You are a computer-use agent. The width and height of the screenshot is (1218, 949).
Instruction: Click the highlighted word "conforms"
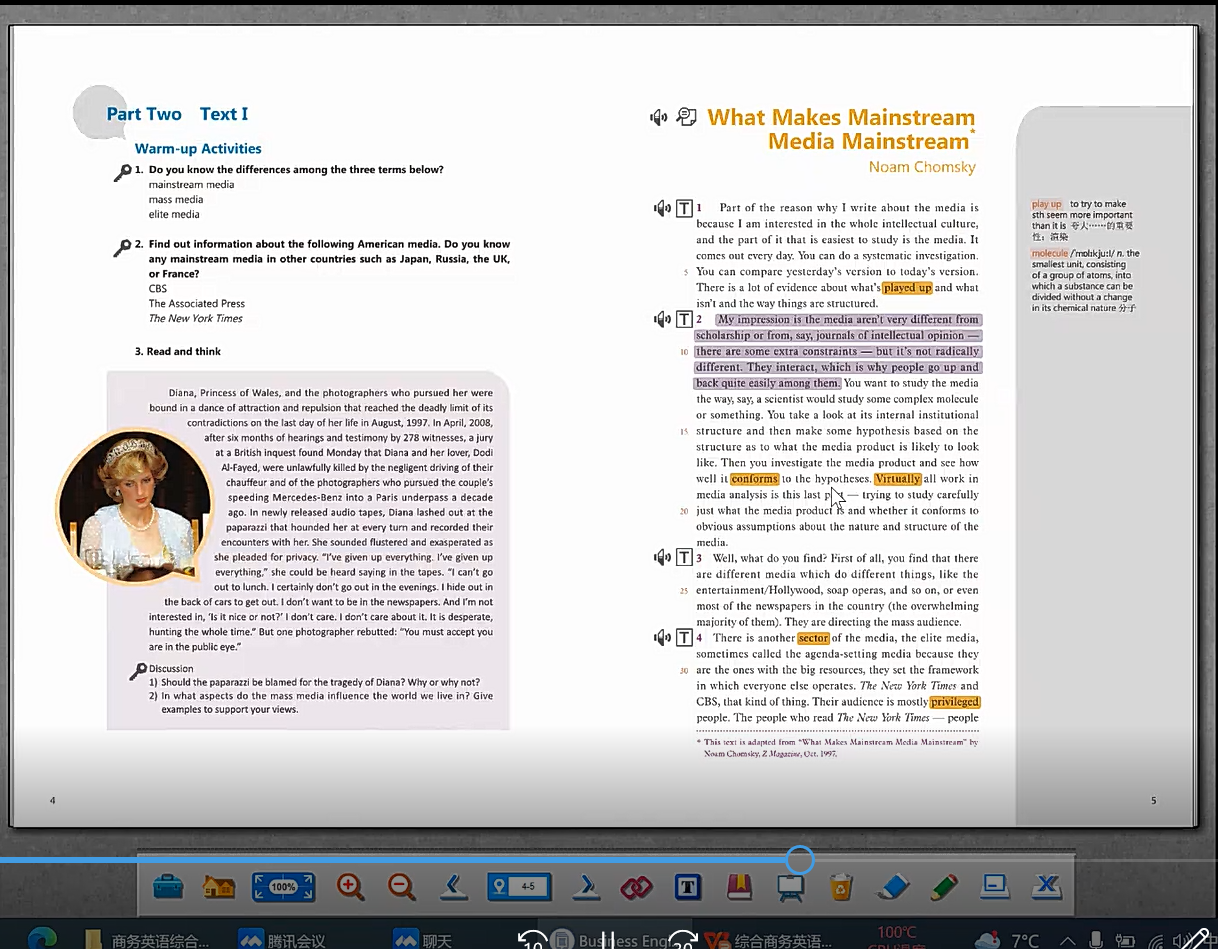754,479
